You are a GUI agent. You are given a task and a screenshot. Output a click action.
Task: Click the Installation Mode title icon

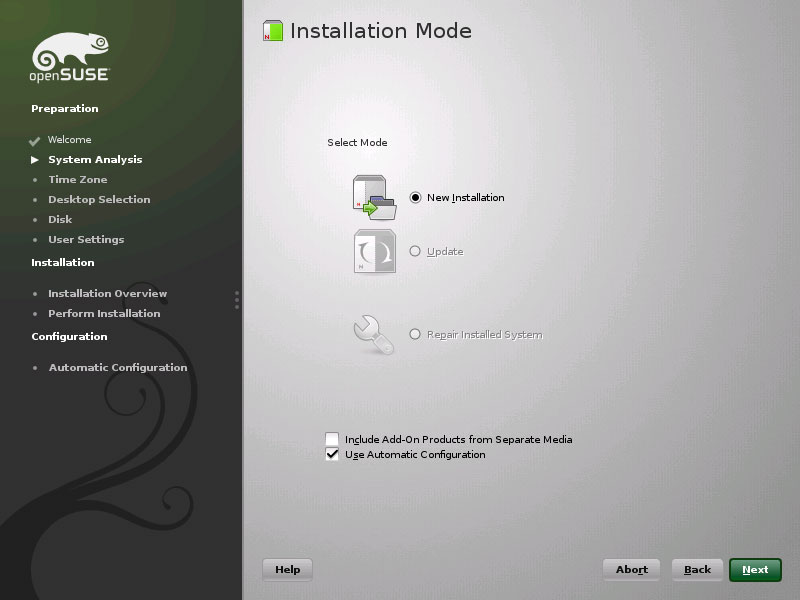pos(273,31)
